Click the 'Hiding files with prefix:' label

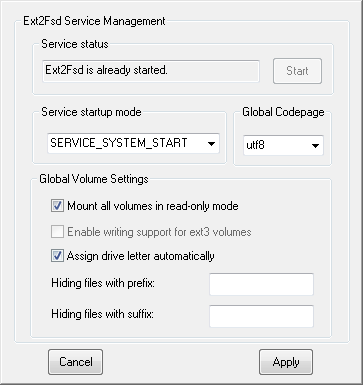[103, 283]
